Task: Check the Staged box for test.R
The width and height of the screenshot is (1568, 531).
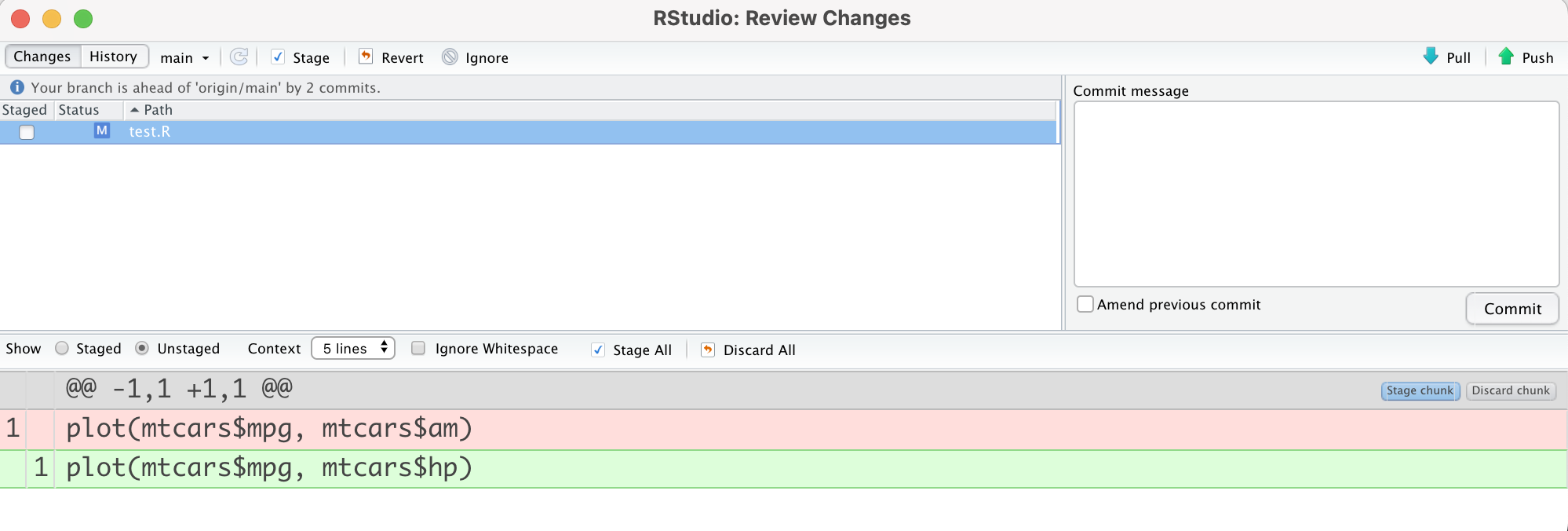Action: coord(27,132)
